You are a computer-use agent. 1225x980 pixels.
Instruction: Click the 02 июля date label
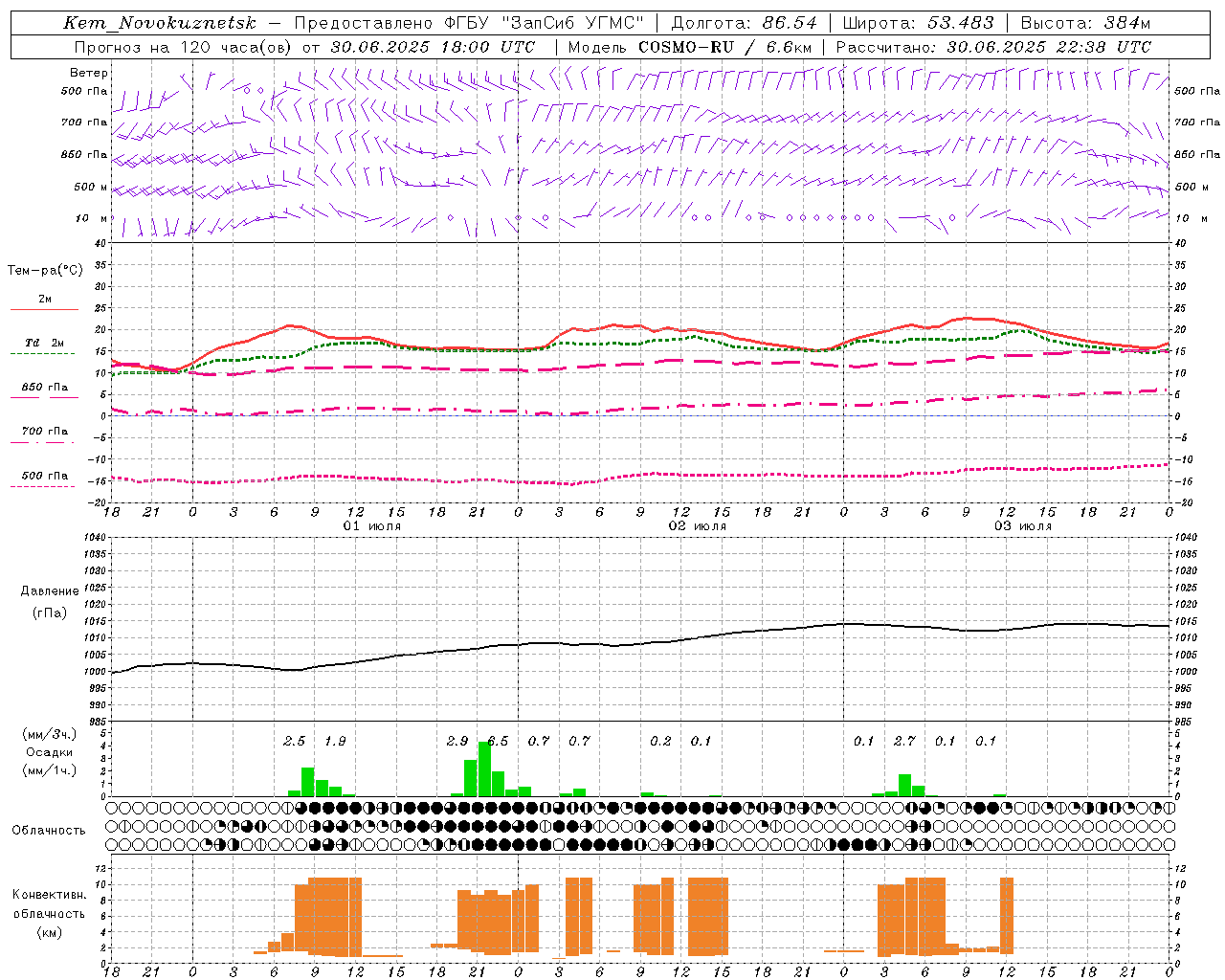click(x=697, y=526)
